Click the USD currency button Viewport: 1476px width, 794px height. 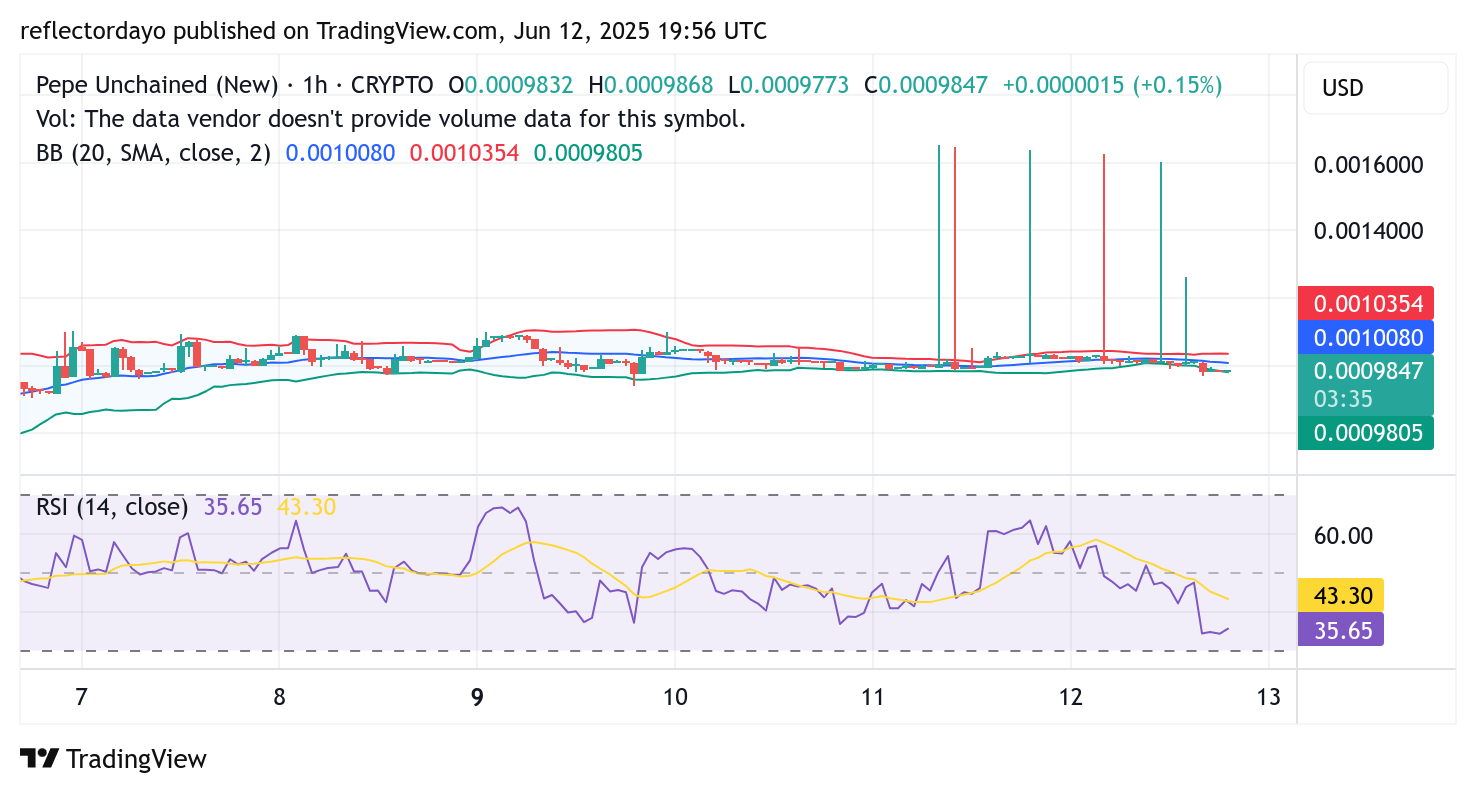tap(1376, 88)
